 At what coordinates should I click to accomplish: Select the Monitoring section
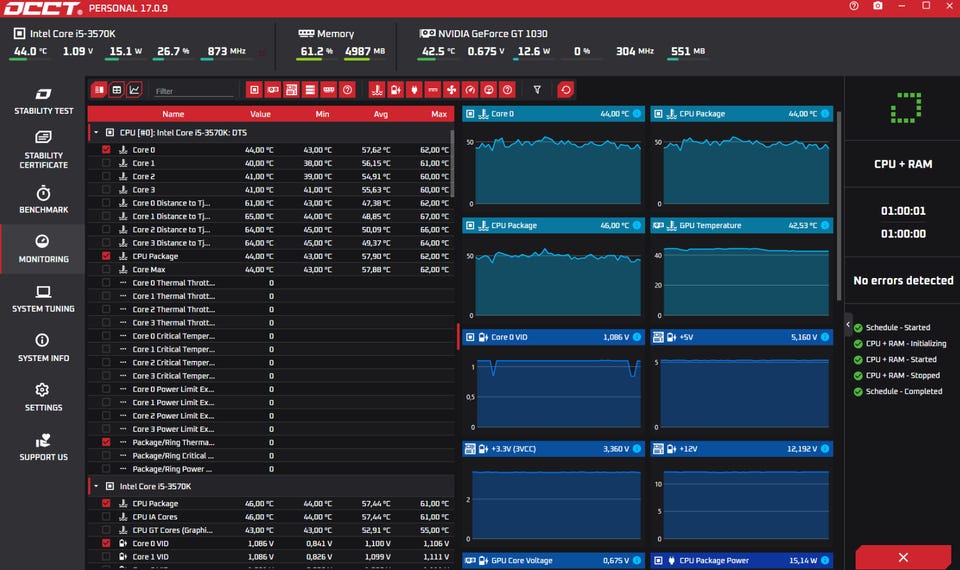[43, 249]
